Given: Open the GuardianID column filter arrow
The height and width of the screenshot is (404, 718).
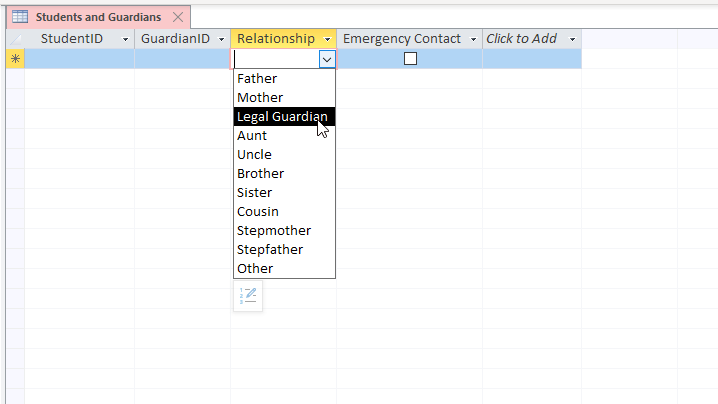Looking at the screenshot, I should [x=221, y=39].
